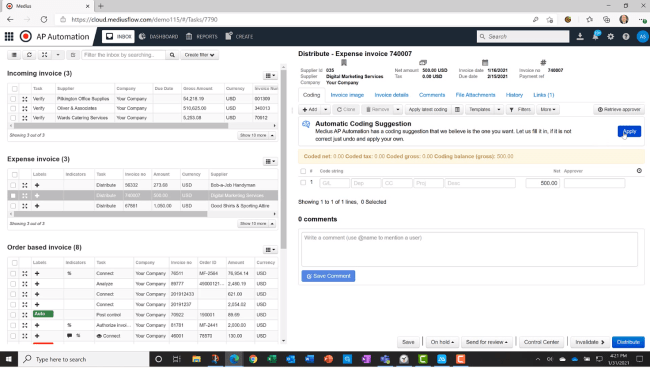Viewport: 650px width, 368px height.
Task: Open full view of invoice 76511 row
Action: click(x=25, y=274)
